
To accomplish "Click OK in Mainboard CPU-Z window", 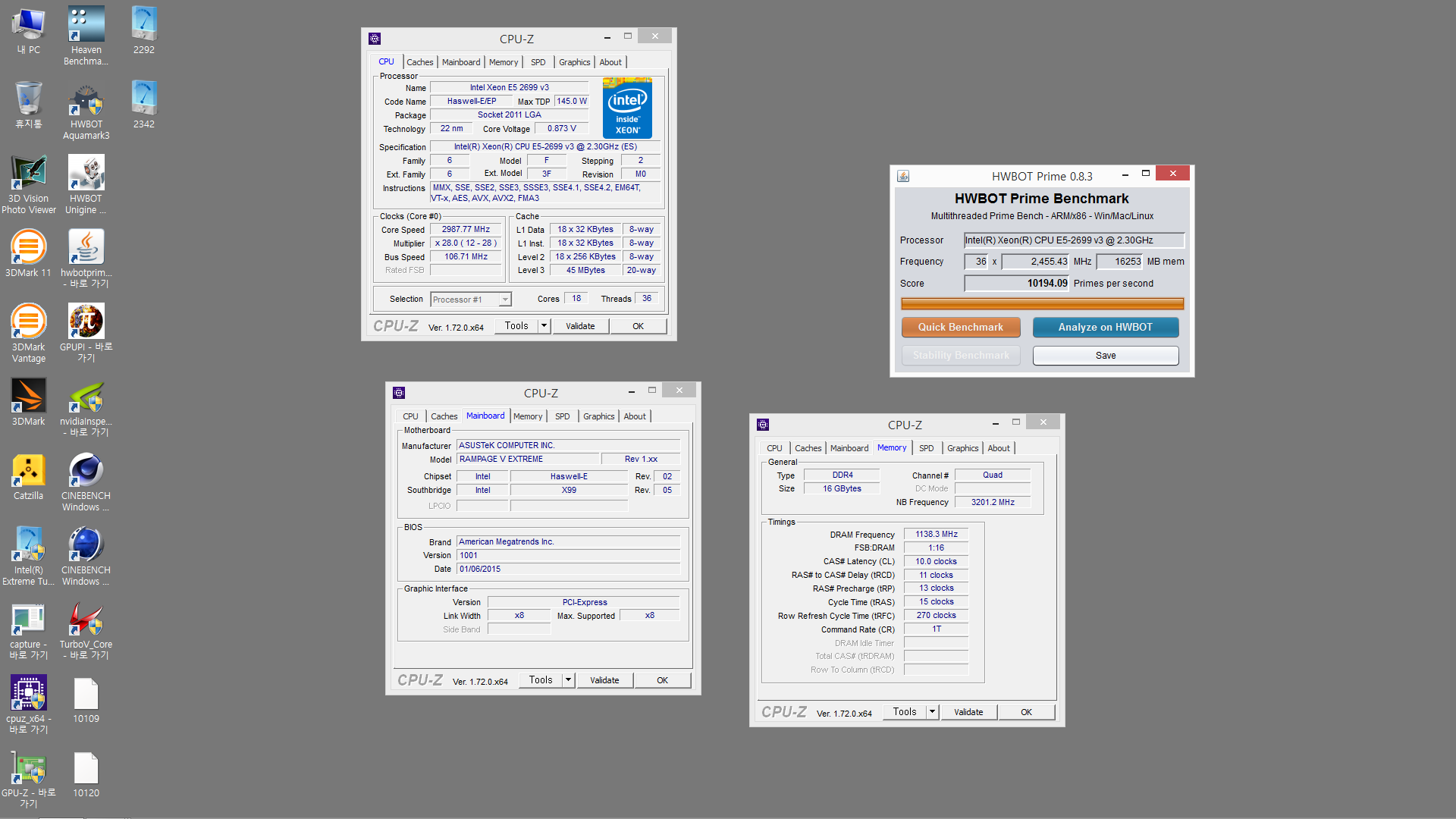I will pyautogui.click(x=662, y=680).
